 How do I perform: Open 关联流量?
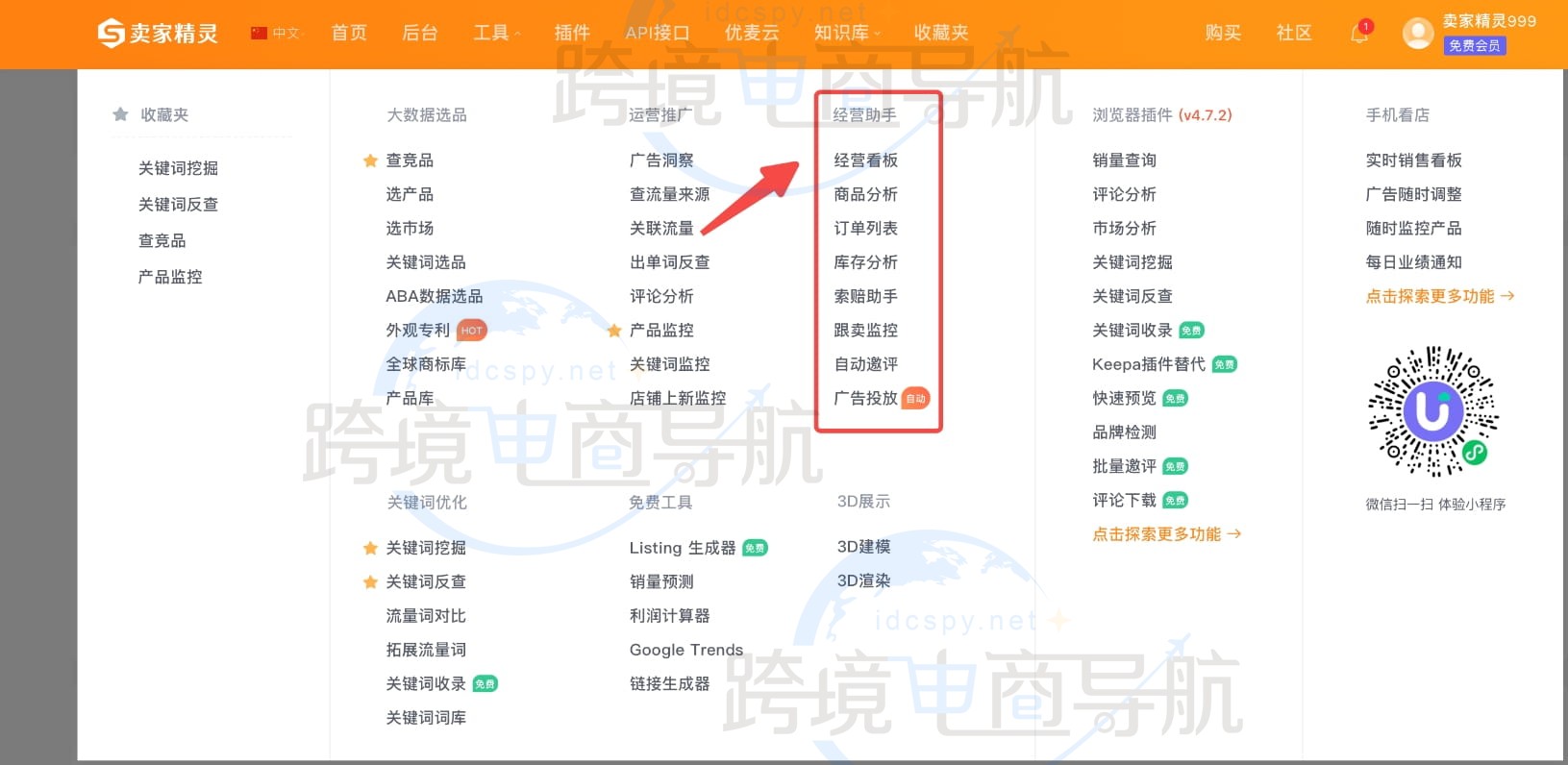pos(661,228)
